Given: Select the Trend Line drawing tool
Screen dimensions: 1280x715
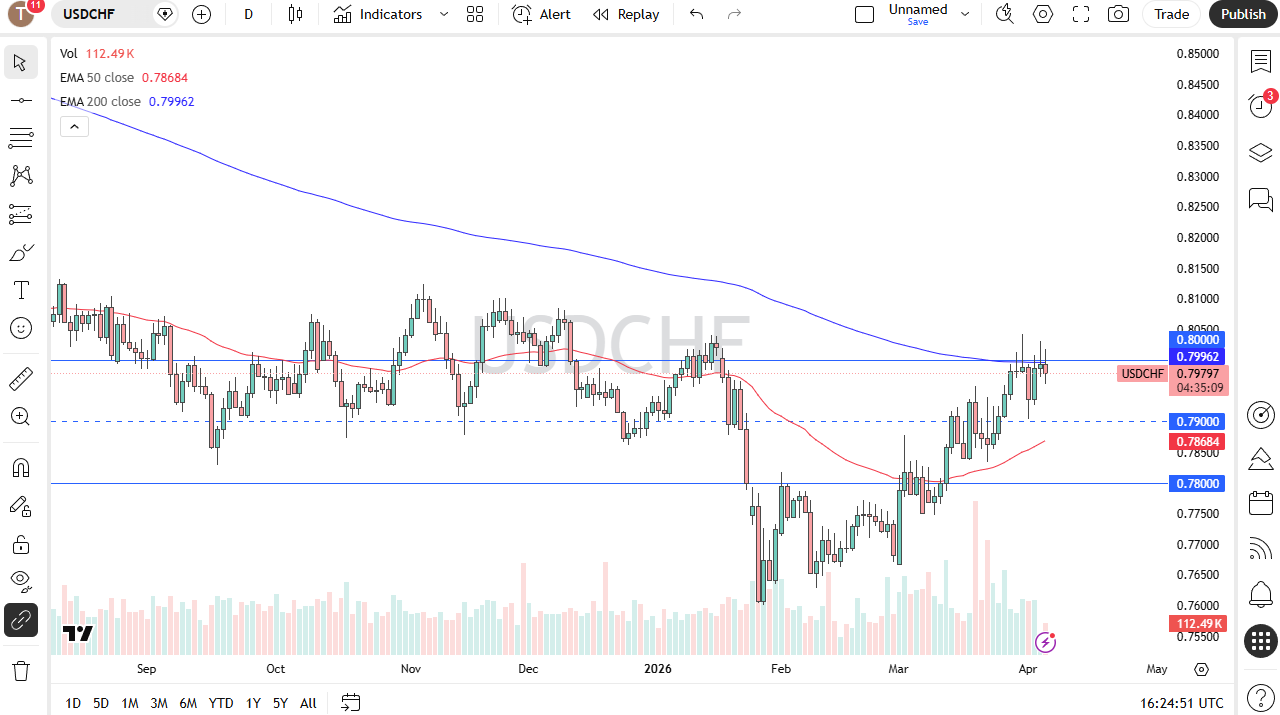Looking at the screenshot, I should click(x=20, y=100).
